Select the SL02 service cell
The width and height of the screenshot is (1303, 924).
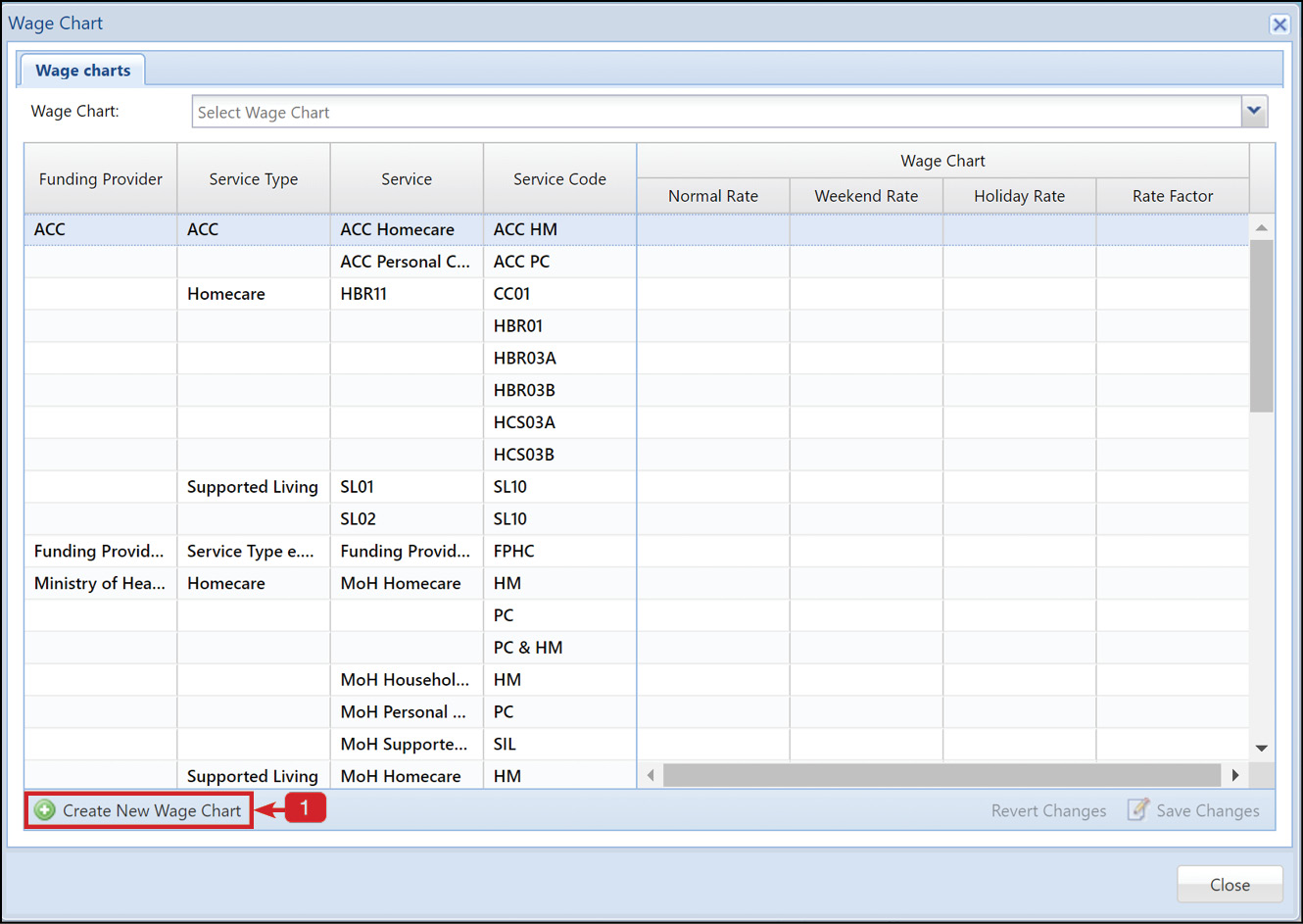pos(407,519)
